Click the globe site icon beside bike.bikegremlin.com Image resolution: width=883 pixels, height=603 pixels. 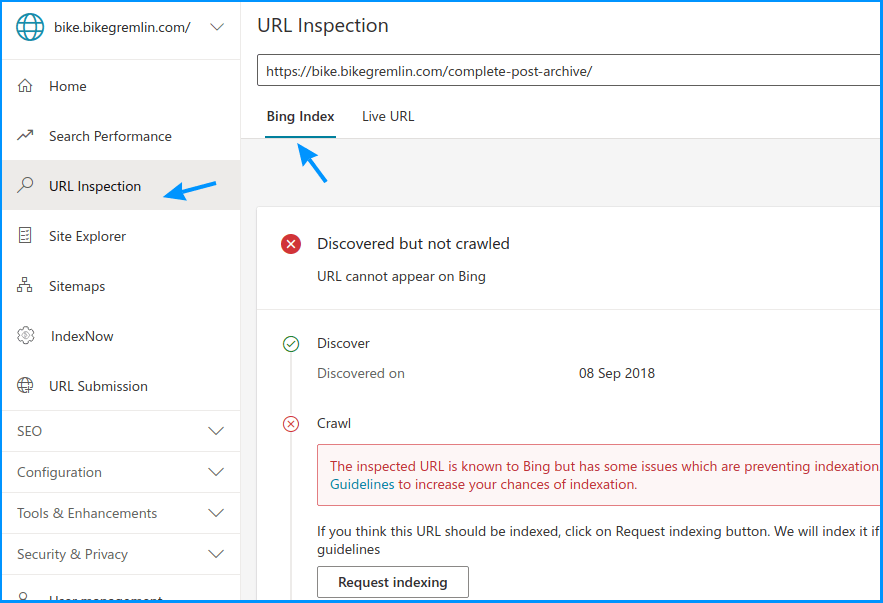30,26
